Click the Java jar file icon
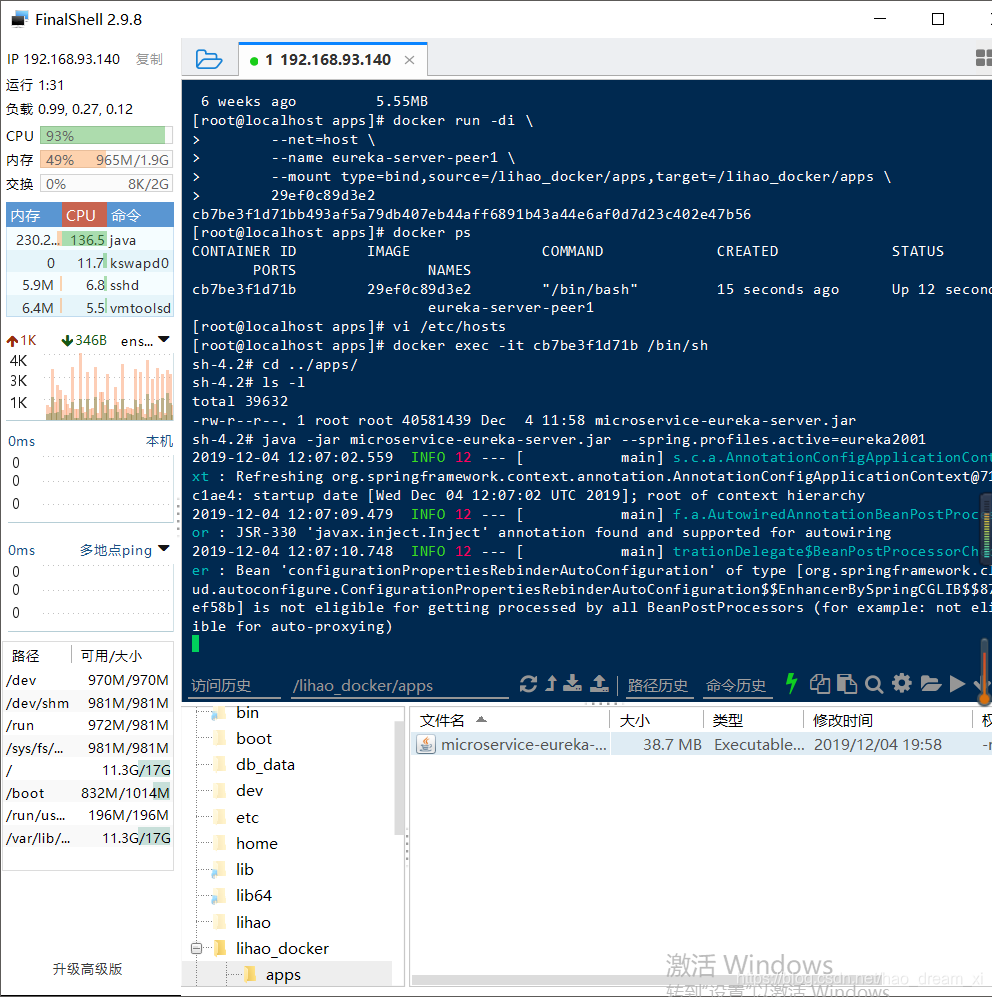 [425, 745]
